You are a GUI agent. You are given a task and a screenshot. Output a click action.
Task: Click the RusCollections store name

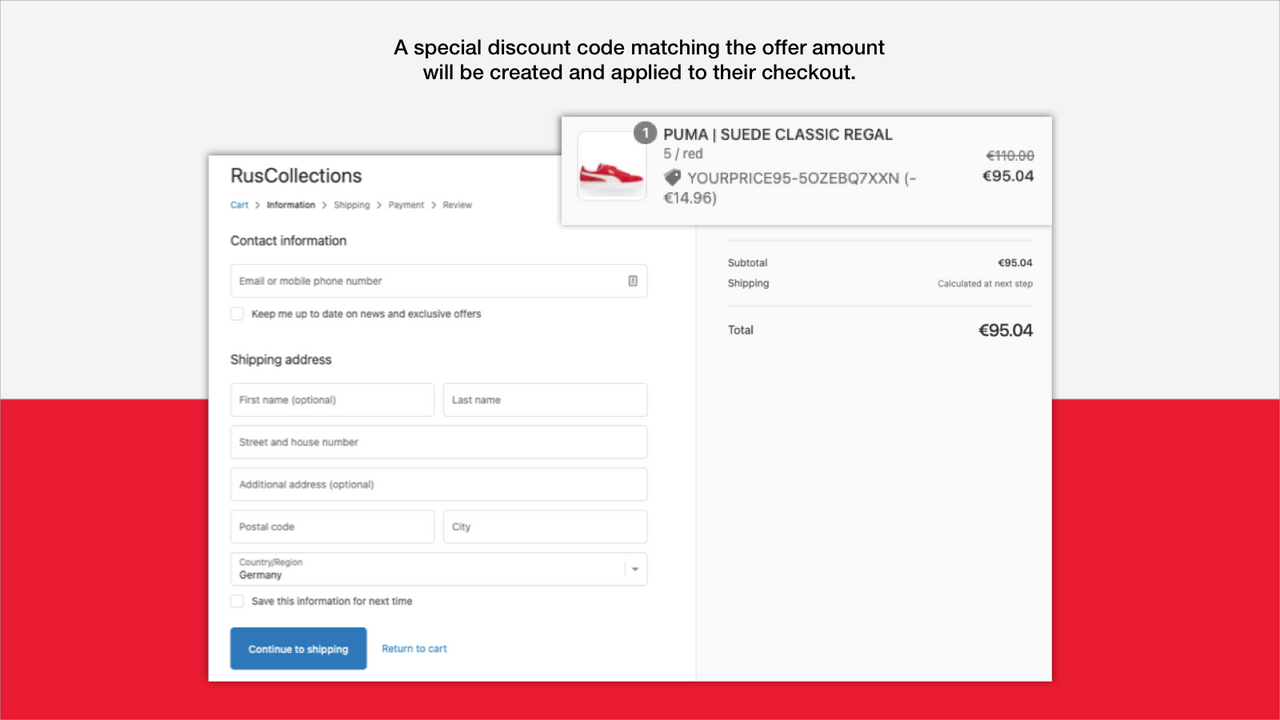(x=296, y=175)
